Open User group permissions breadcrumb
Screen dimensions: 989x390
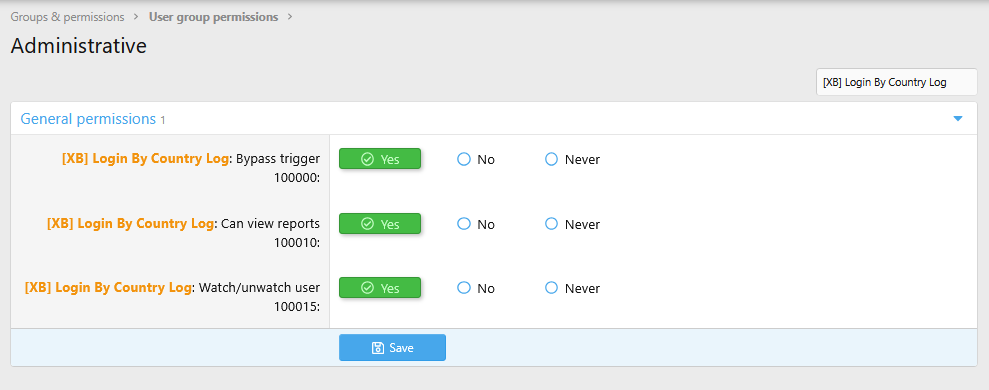[213, 17]
